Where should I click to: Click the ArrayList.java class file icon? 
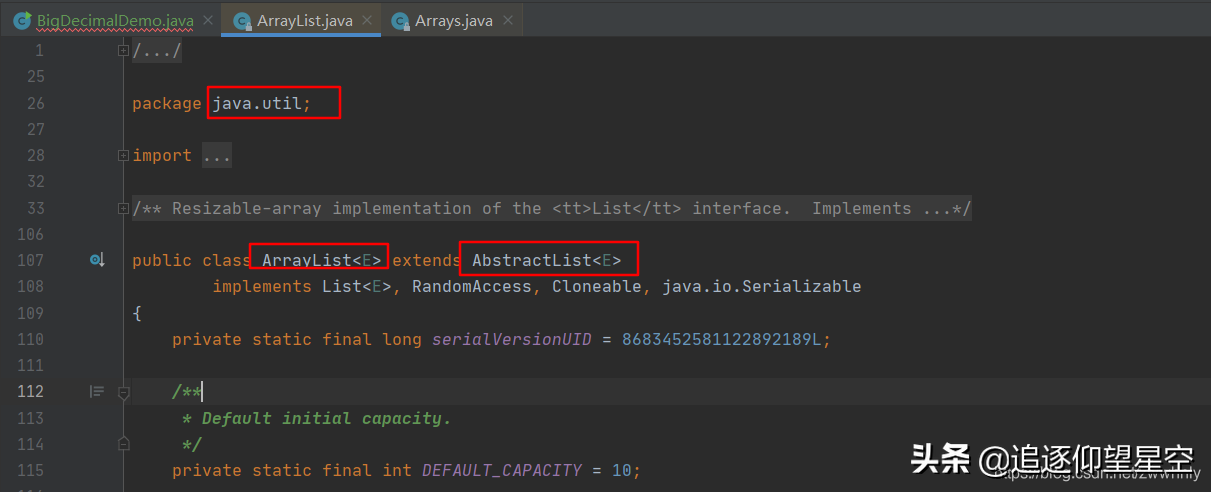pyautogui.click(x=242, y=20)
